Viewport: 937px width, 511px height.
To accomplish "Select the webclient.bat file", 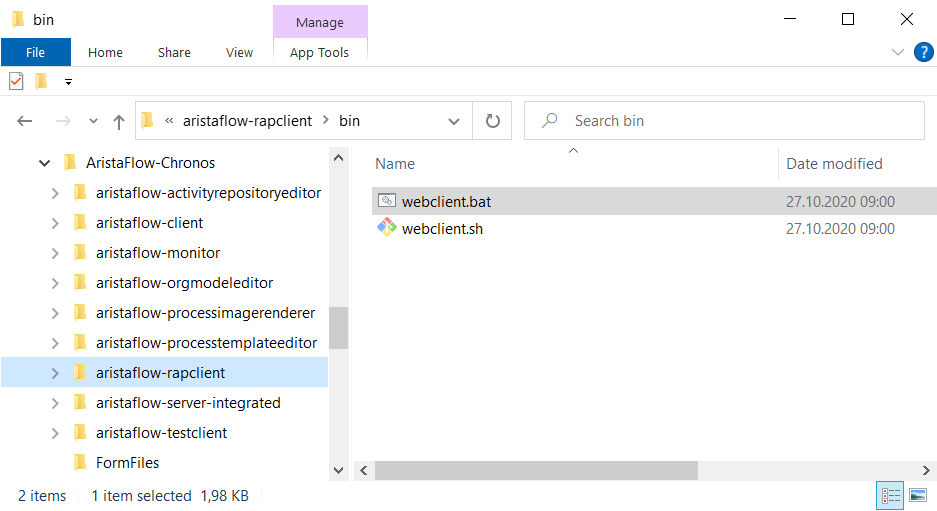I will [x=446, y=201].
